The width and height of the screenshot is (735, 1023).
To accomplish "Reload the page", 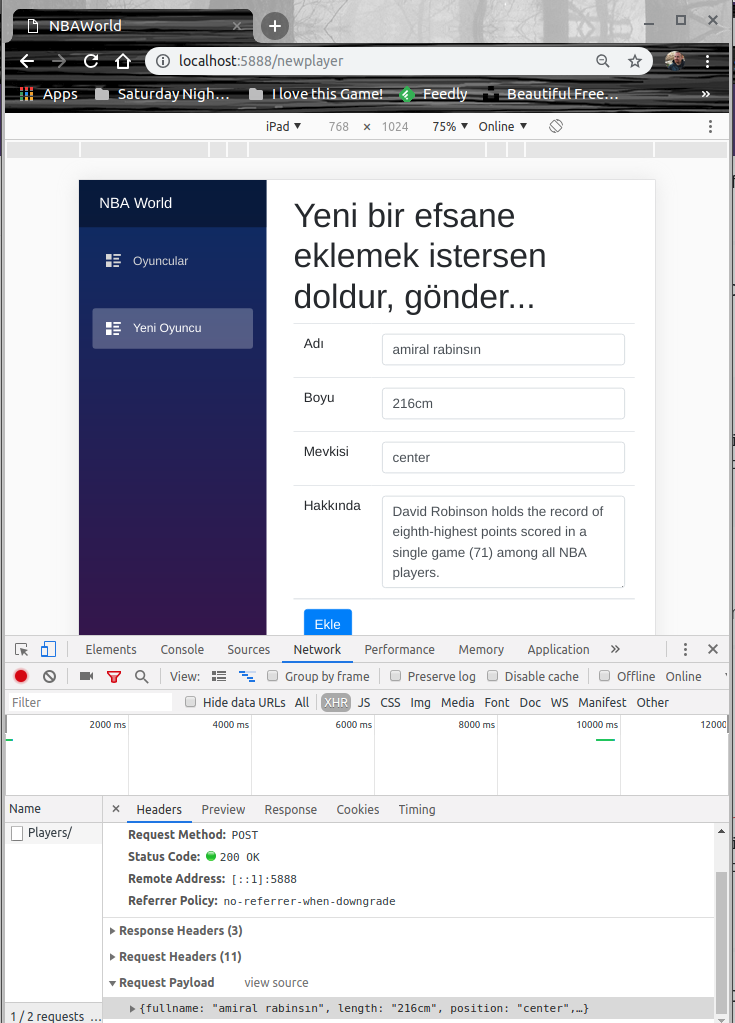I will [90, 61].
